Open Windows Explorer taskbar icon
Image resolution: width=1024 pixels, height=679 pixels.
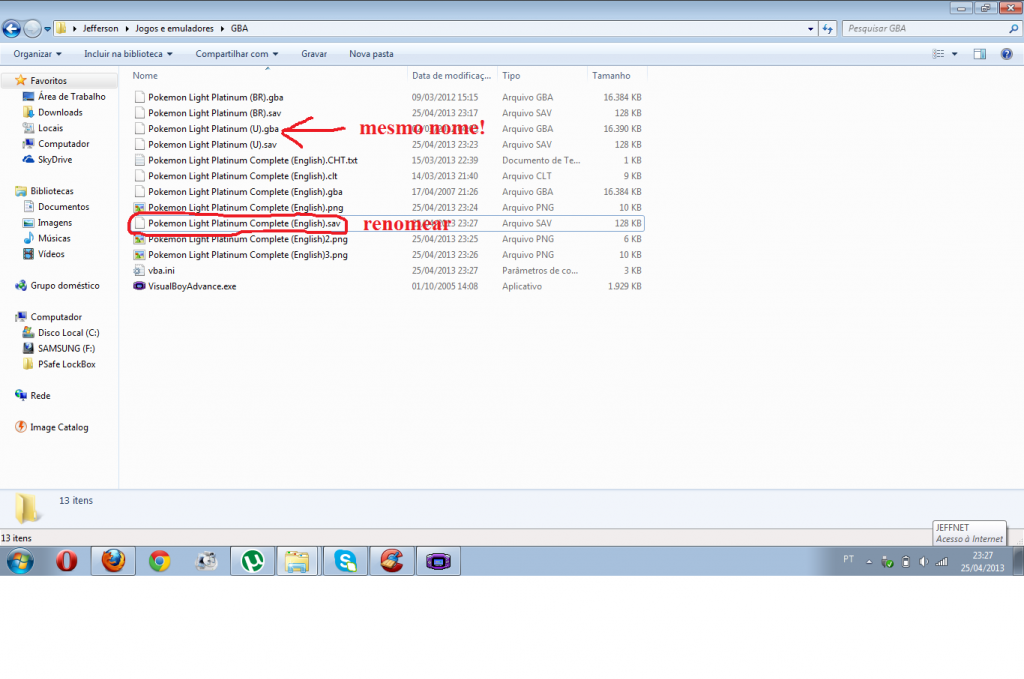pos(297,561)
